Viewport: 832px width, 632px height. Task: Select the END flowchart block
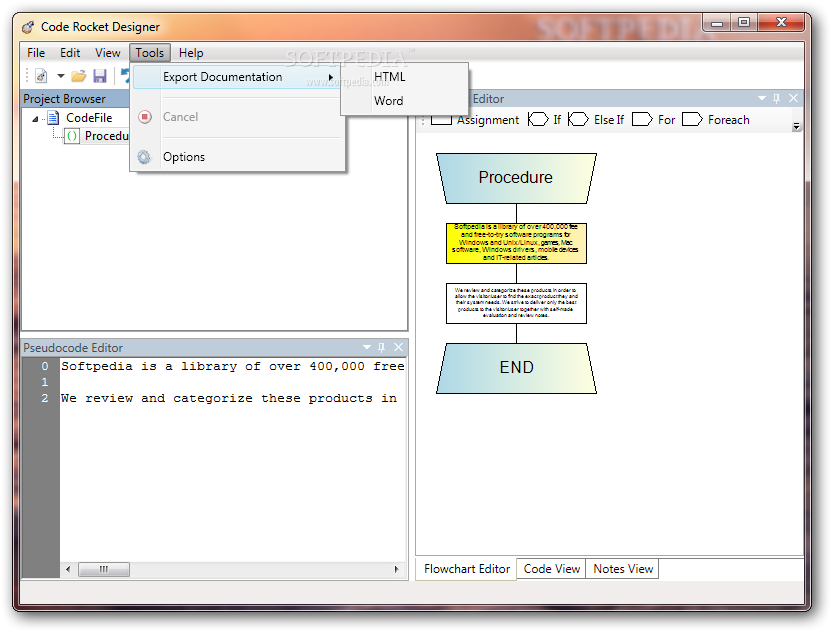tap(516, 368)
